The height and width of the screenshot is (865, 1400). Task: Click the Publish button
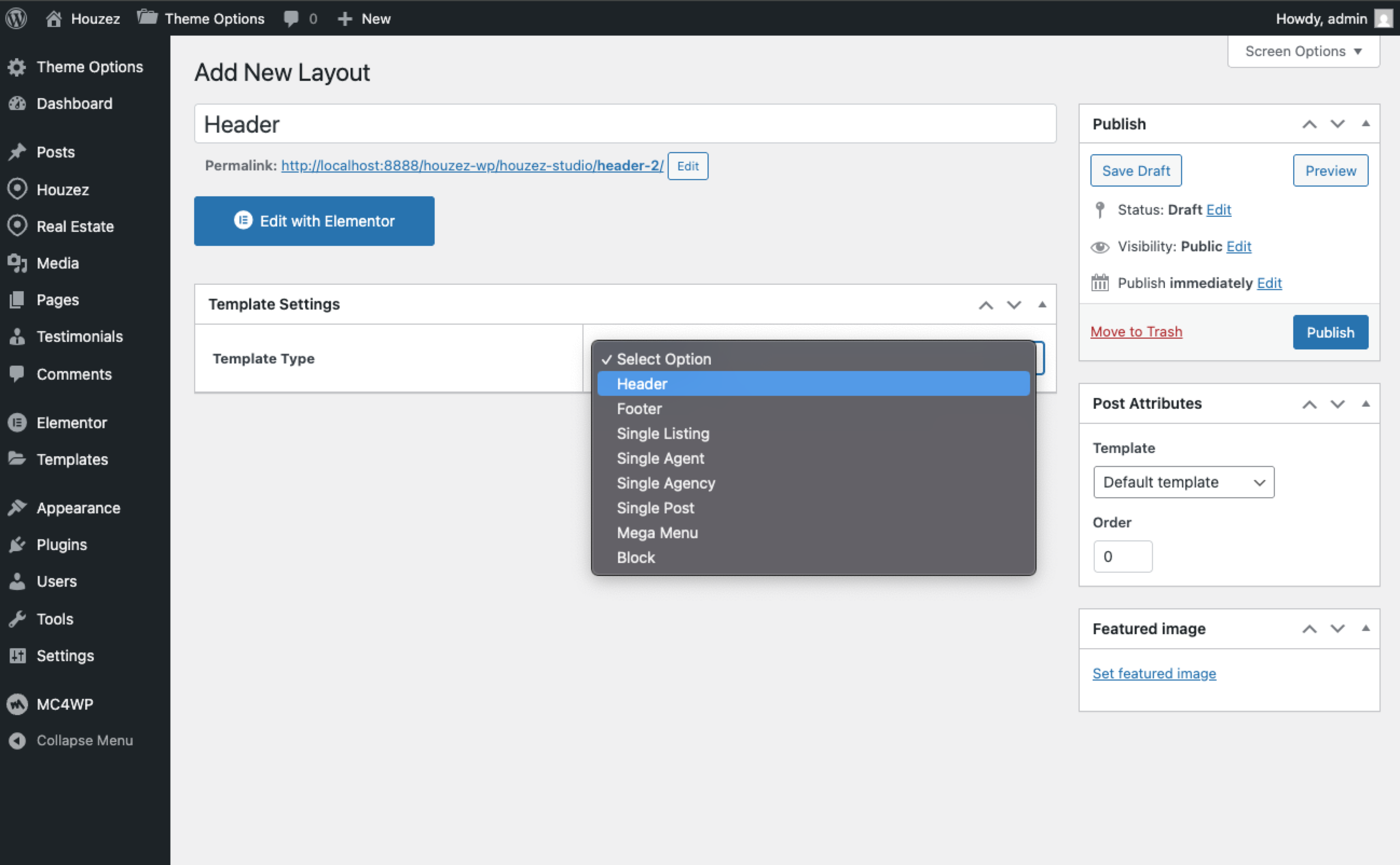coord(1330,332)
